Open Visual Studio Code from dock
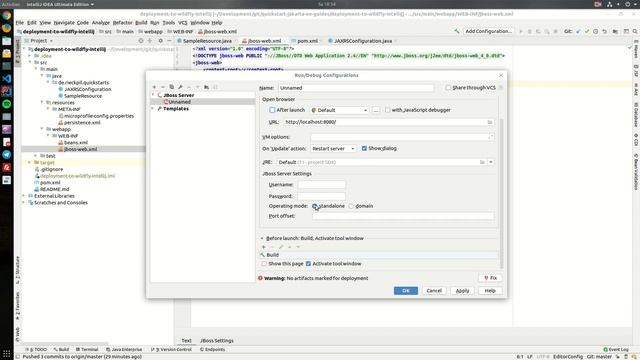 click(x=7, y=79)
